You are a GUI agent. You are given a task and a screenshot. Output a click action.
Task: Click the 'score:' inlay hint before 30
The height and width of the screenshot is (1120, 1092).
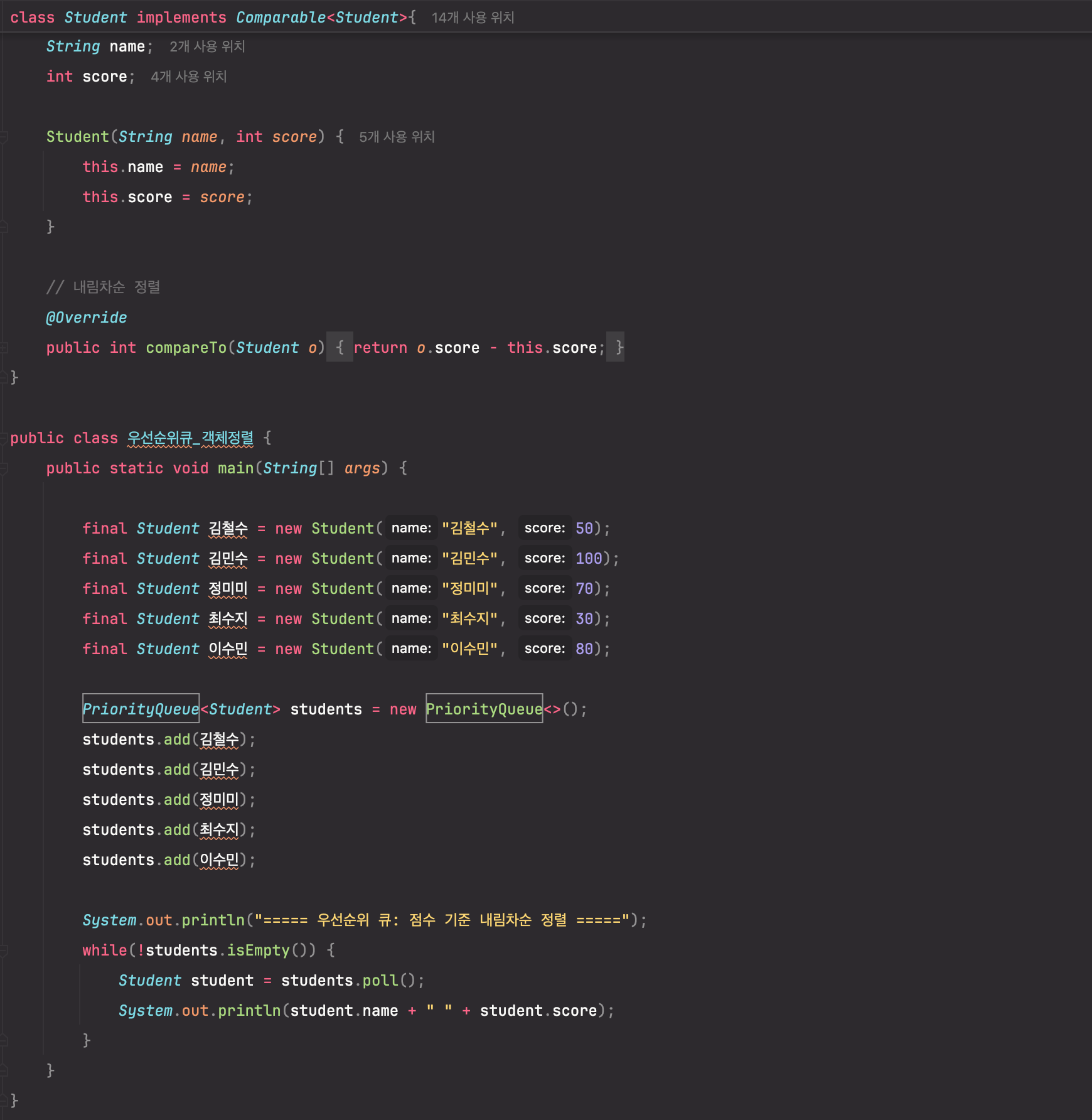545,619
